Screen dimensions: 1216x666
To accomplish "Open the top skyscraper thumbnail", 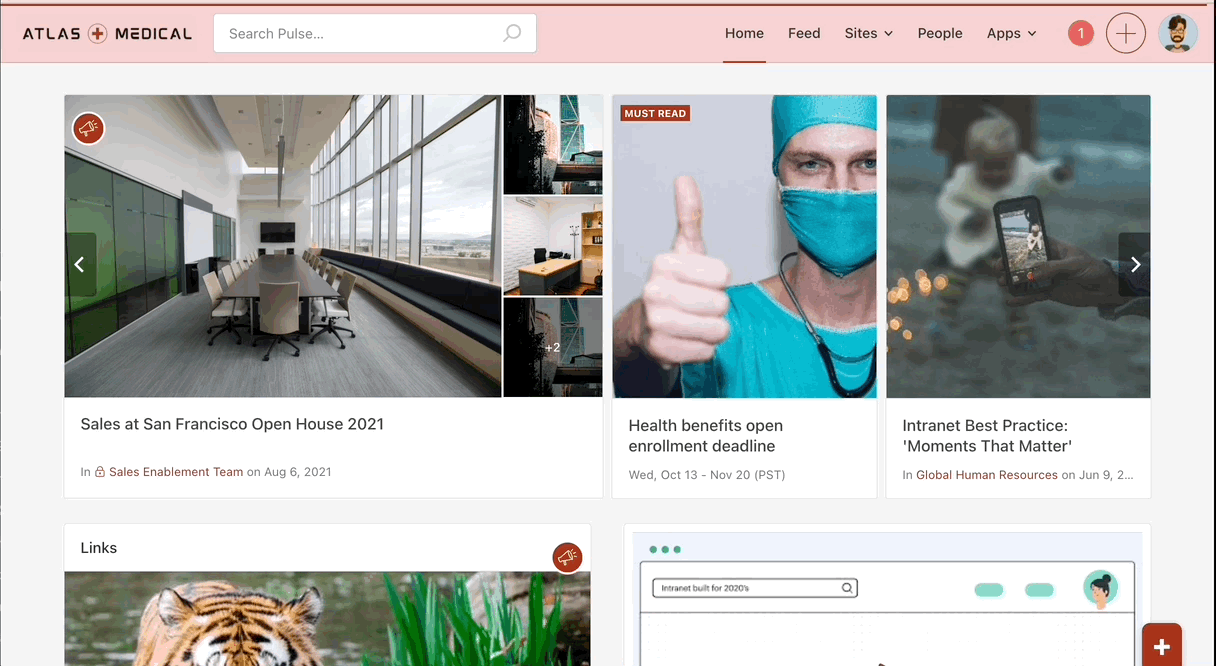I will (553, 145).
